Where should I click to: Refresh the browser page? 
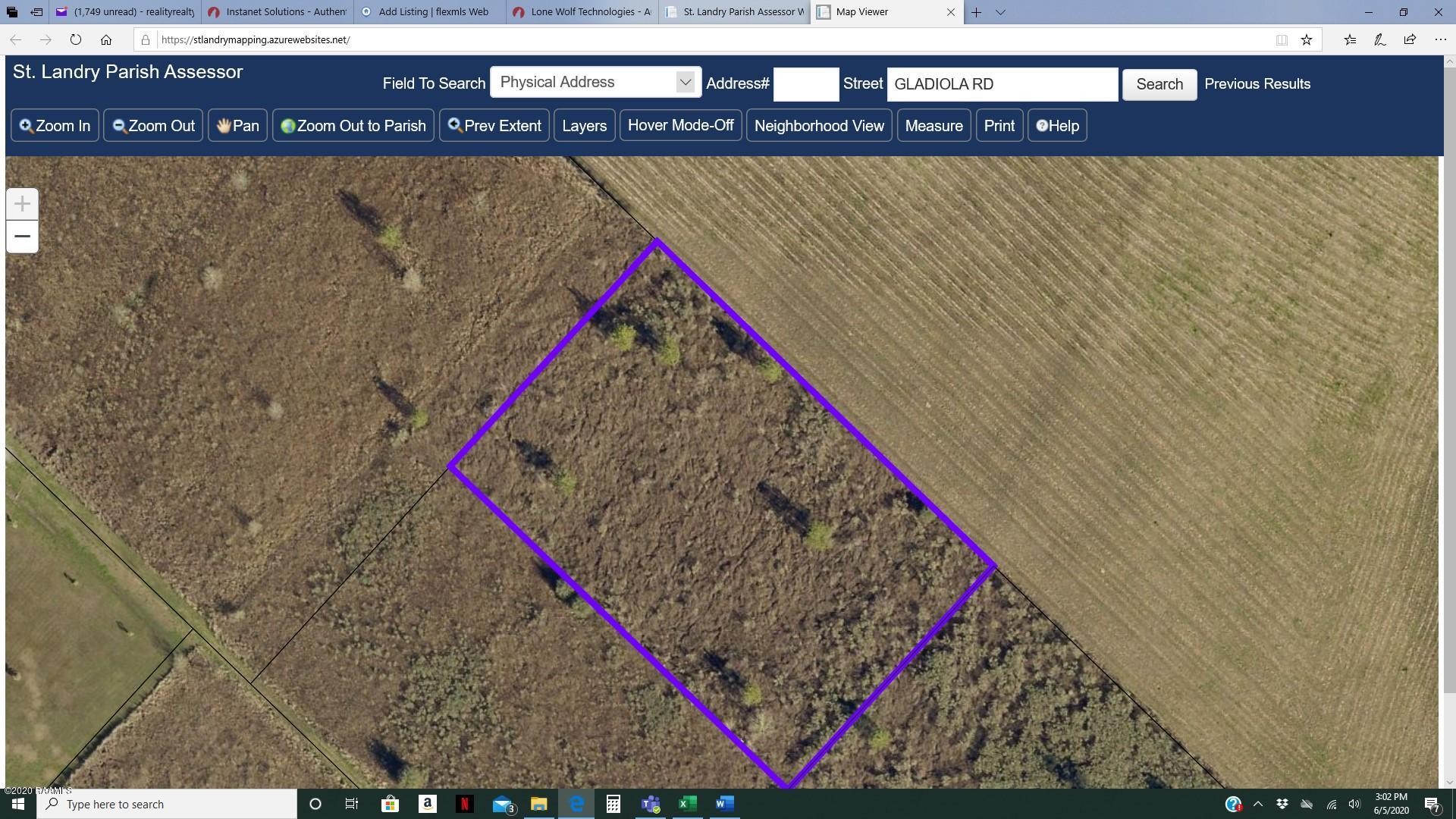click(75, 39)
